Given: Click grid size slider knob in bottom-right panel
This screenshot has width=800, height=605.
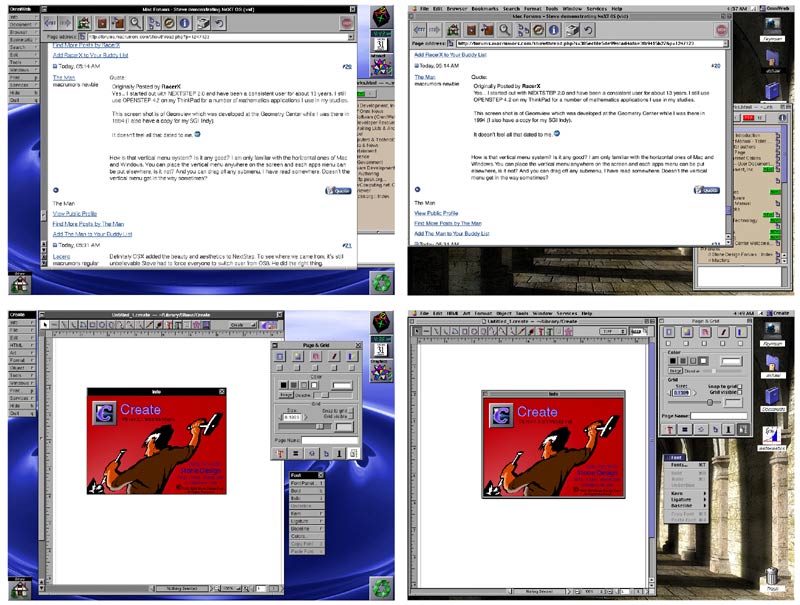Looking at the screenshot, I should [710, 402].
